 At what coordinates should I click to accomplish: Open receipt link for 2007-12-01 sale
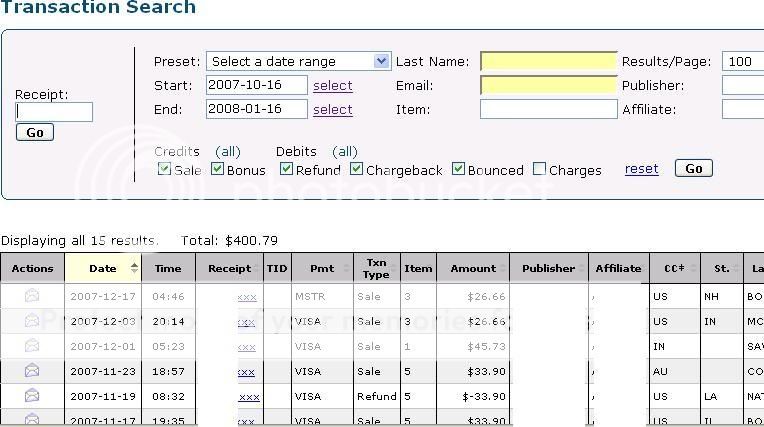pyautogui.click(x=247, y=347)
